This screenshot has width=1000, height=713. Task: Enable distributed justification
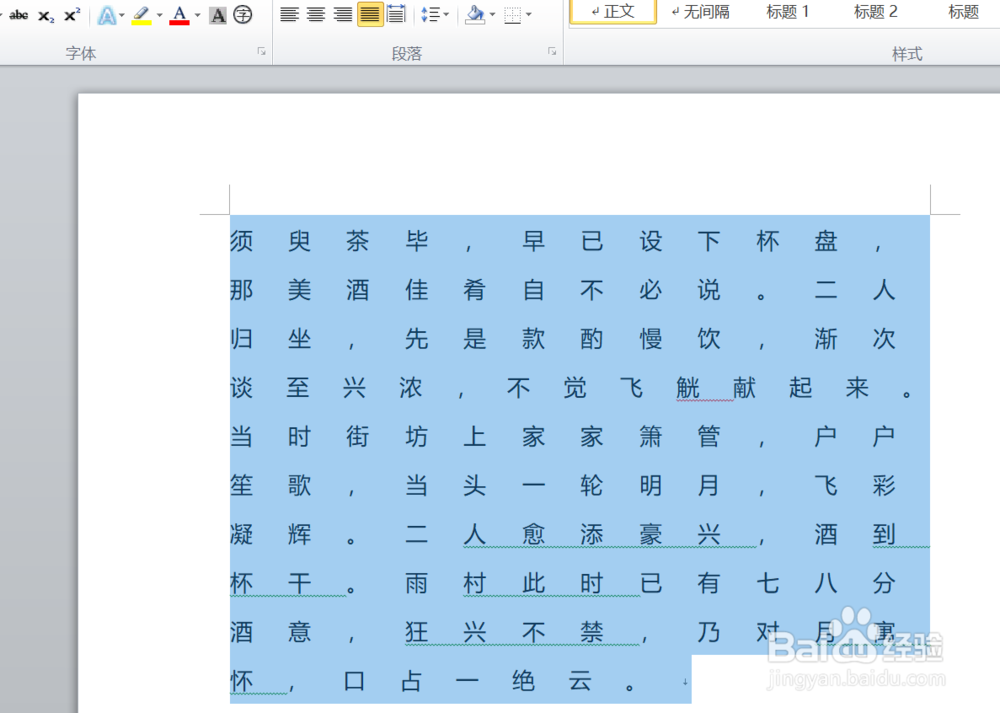point(396,14)
